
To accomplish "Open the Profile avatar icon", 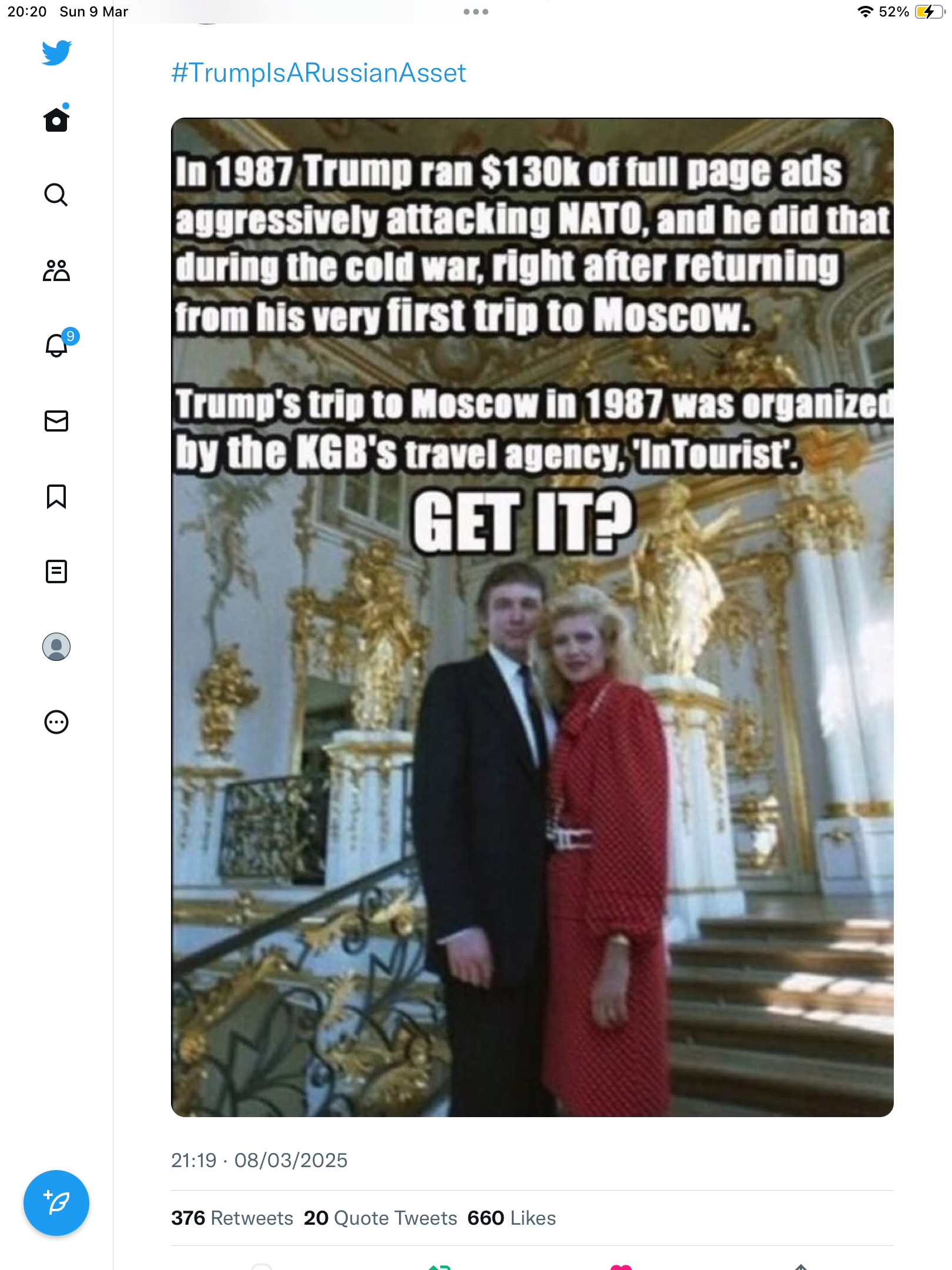I will [56, 647].
